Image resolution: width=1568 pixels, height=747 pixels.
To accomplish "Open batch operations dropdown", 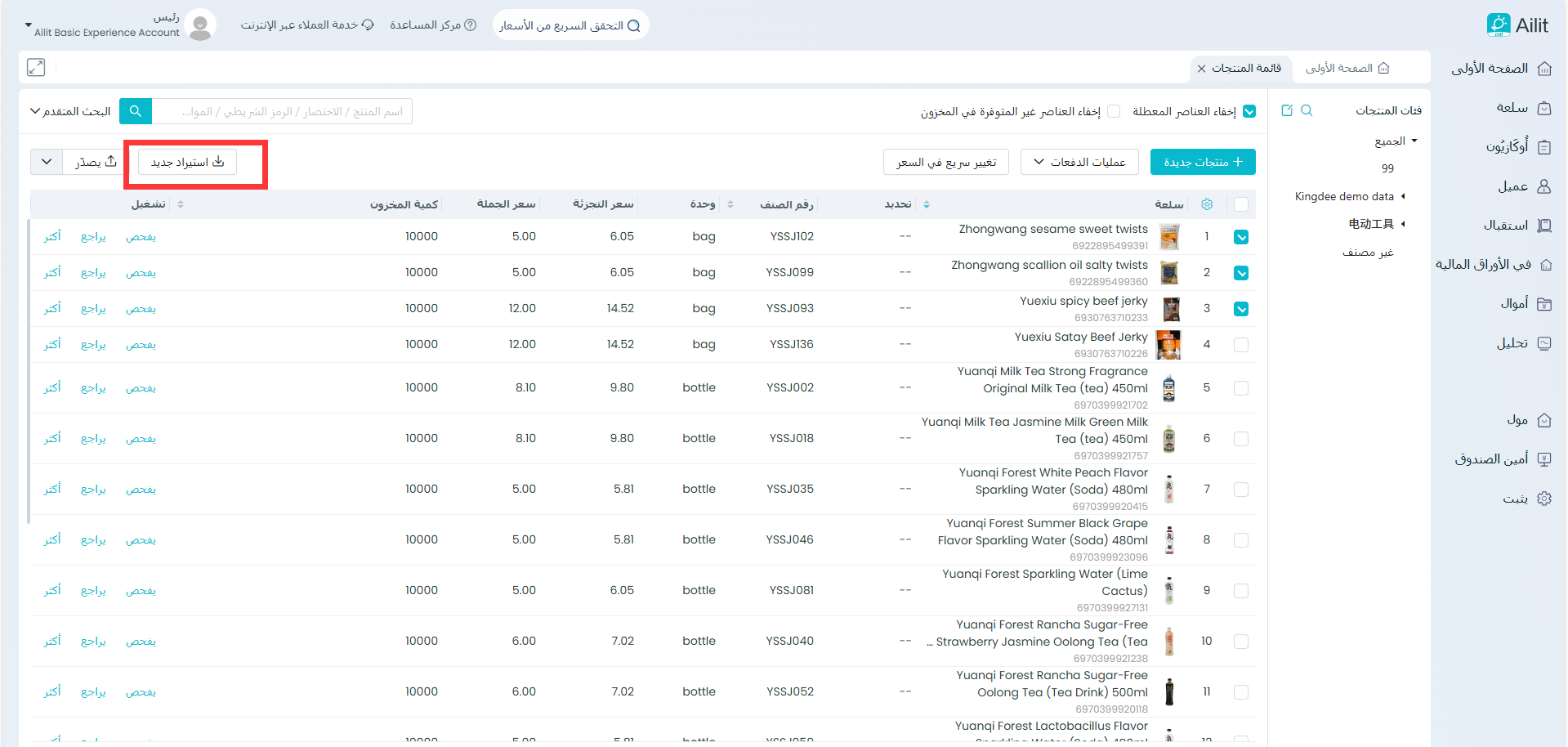I will coord(1079,162).
